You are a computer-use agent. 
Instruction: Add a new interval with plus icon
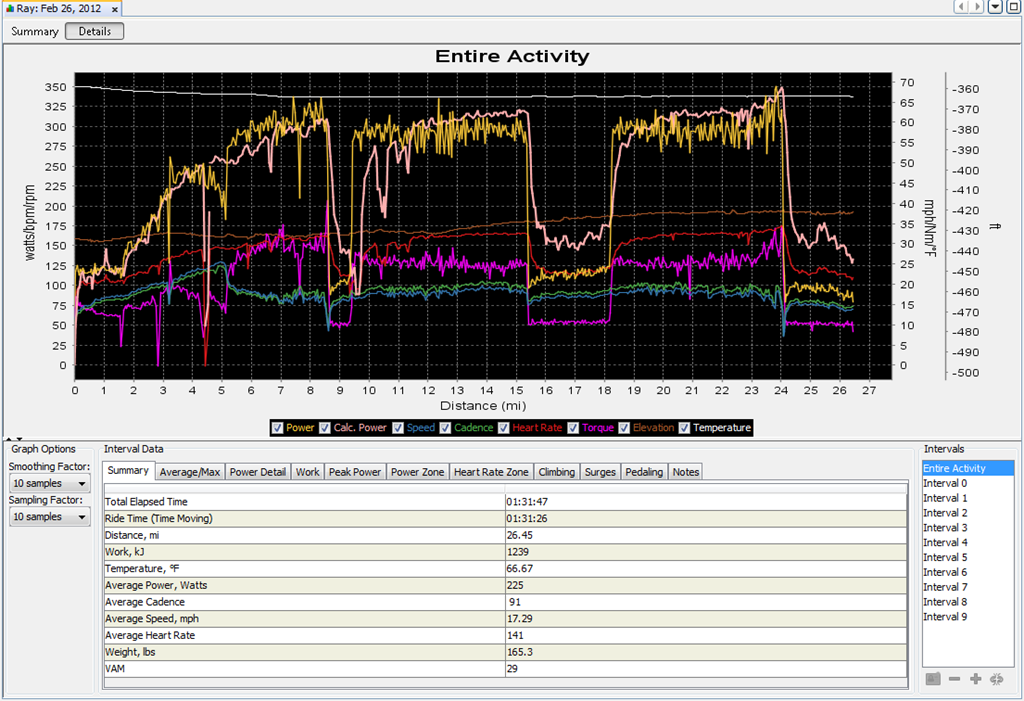click(976, 679)
